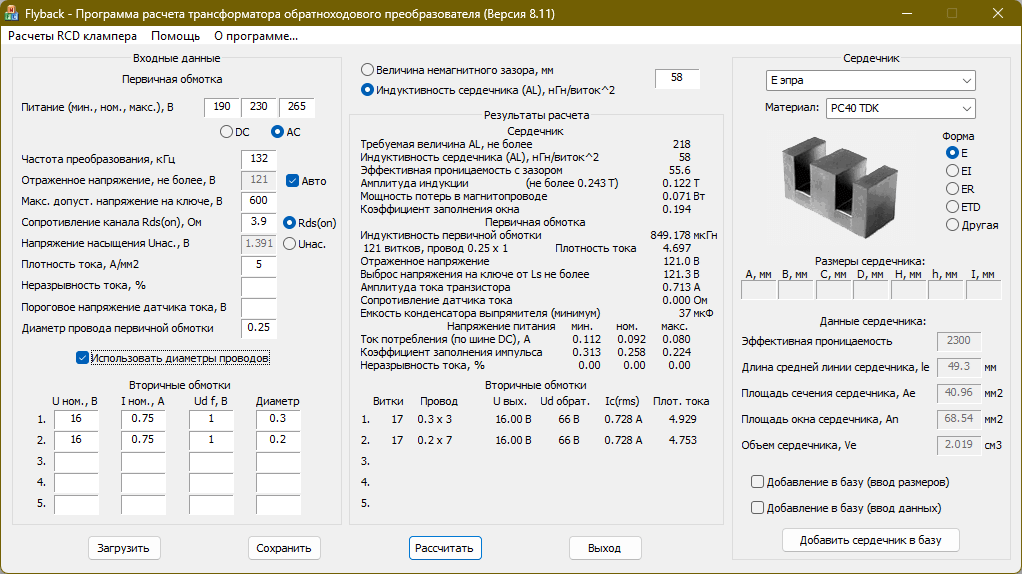Click secondary 1 I ном. field
This screenshot has height=574, width=1022.
click(x=143, y=420)
